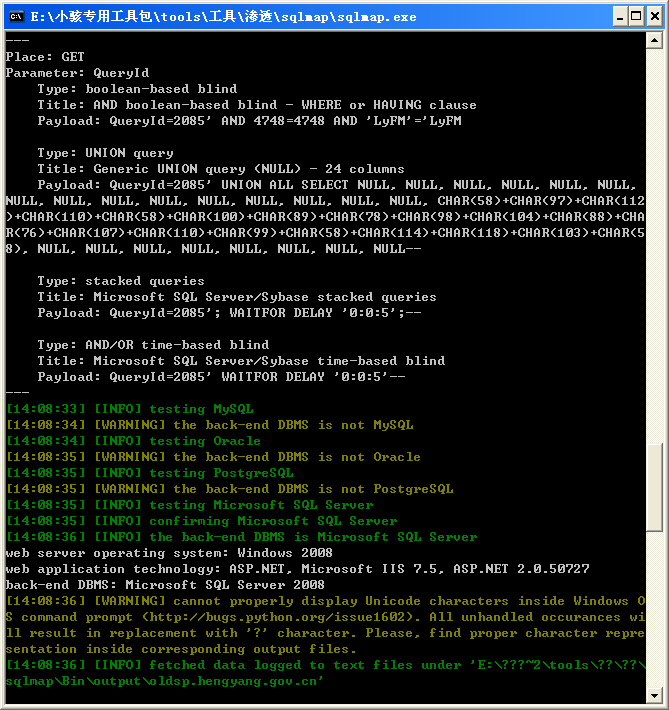Click 'Type: UNION query' text

pos(106,153)
